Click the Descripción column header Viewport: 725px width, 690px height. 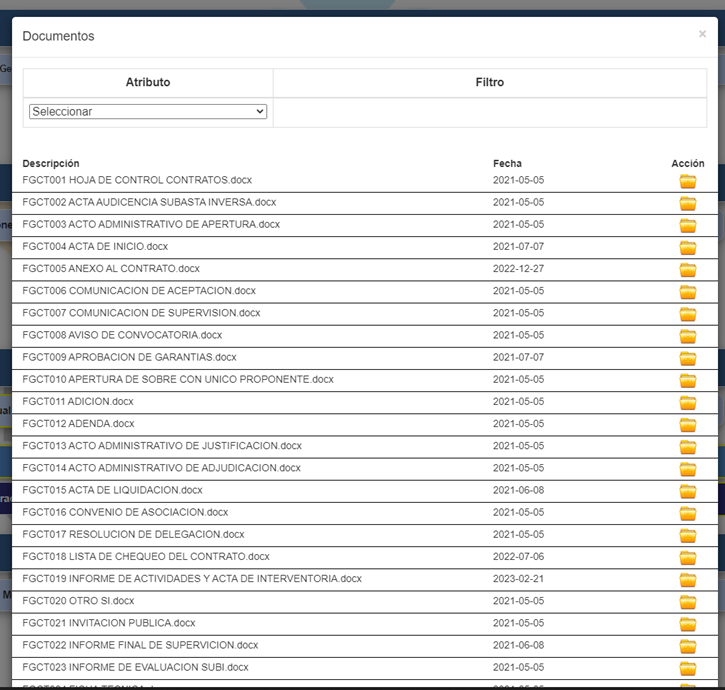coord(51,163)
